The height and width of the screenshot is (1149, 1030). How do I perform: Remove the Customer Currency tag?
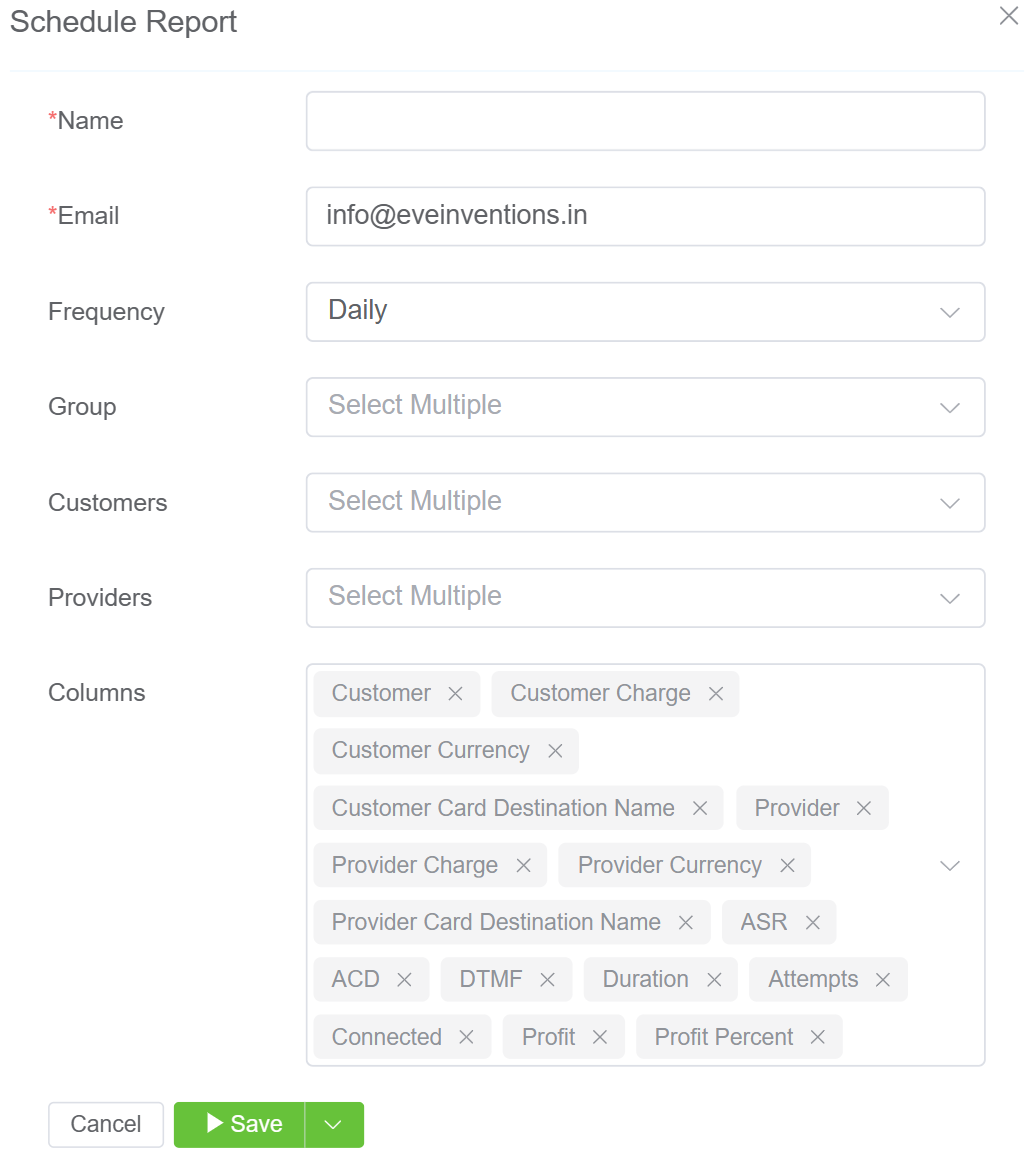pos(555,751)
